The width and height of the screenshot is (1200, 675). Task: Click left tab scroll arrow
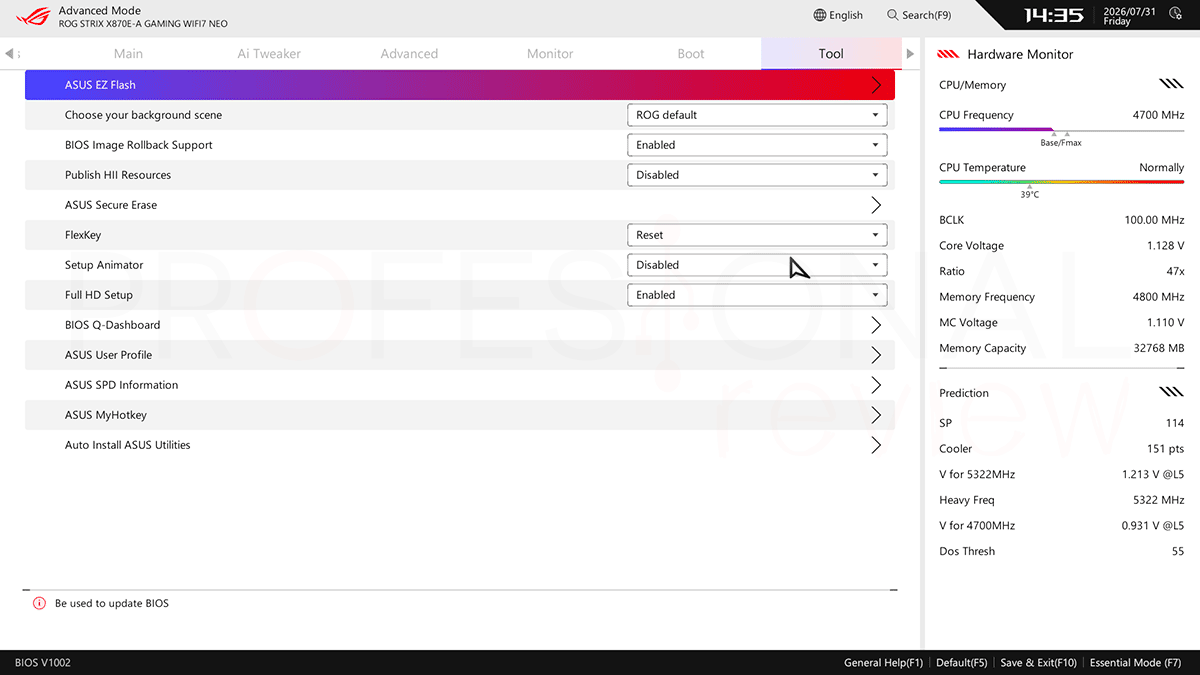coord(9,54)
